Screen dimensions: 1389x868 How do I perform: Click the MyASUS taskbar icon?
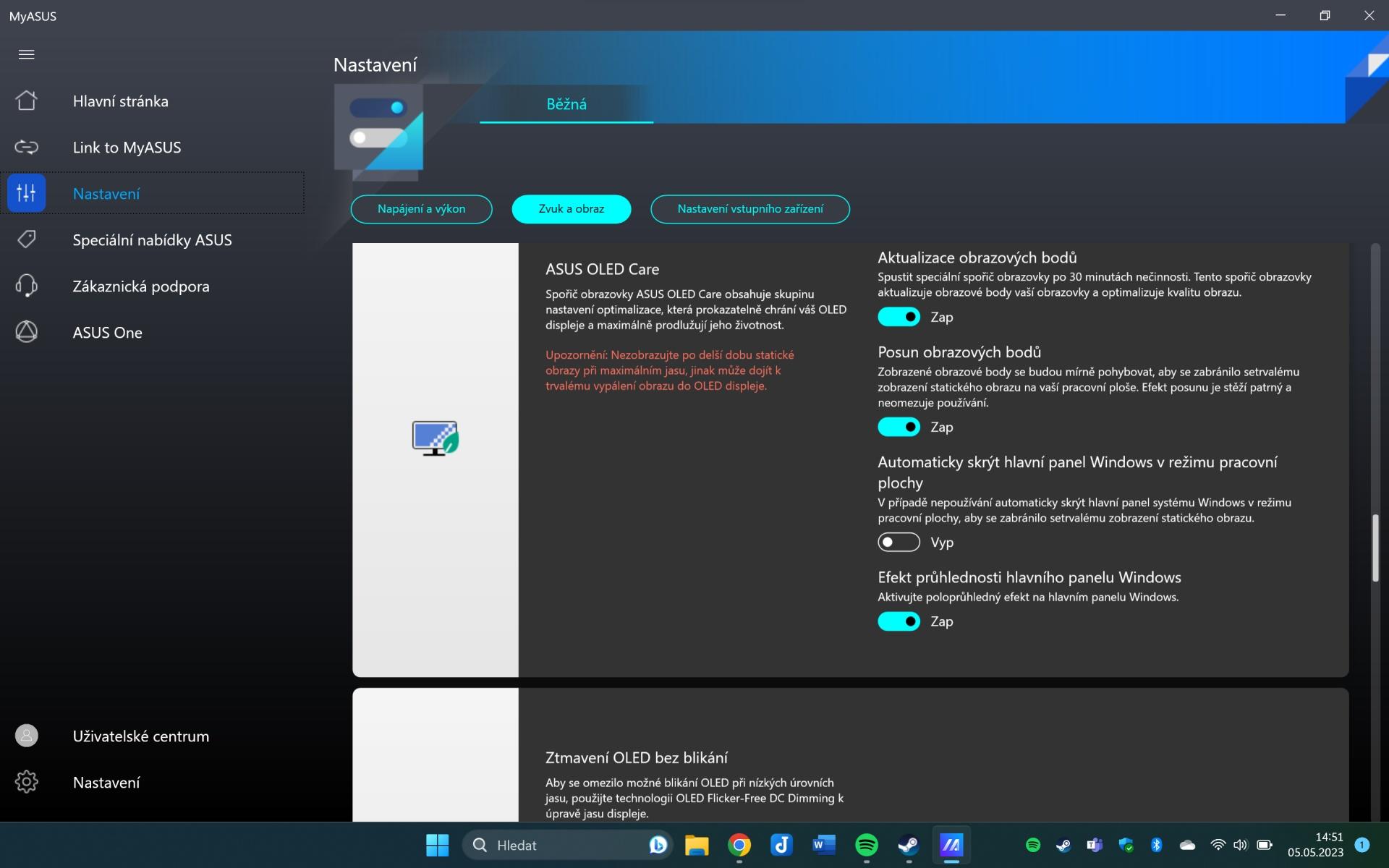click(951, 845)
